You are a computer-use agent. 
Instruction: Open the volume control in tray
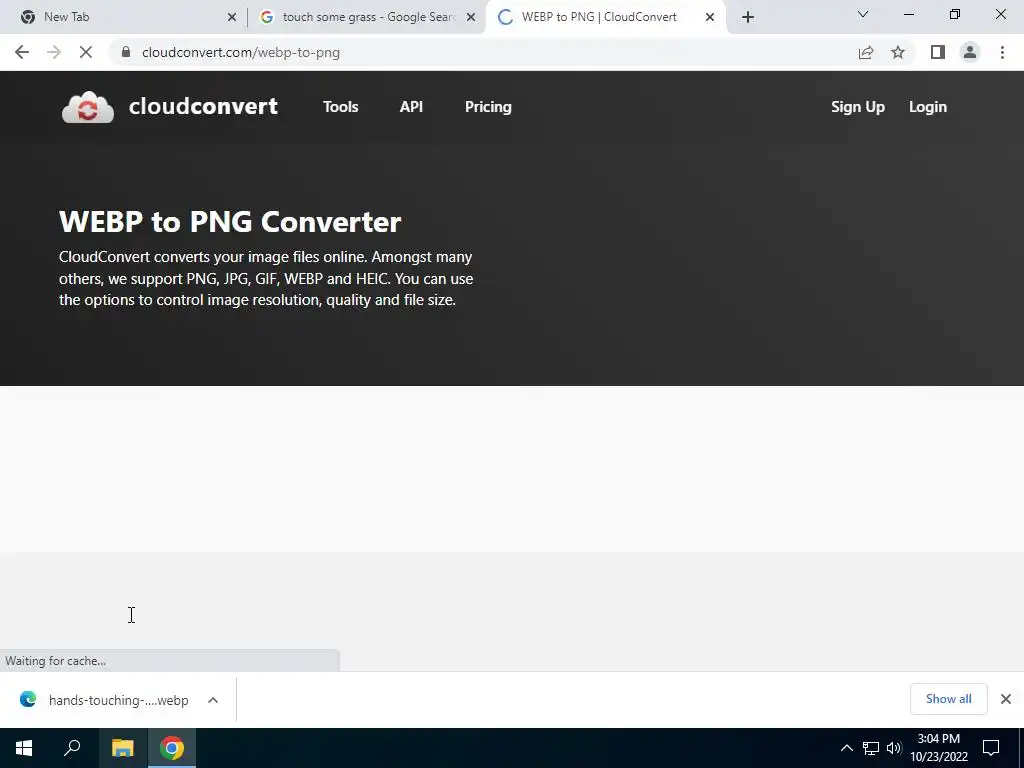point(894,748)
